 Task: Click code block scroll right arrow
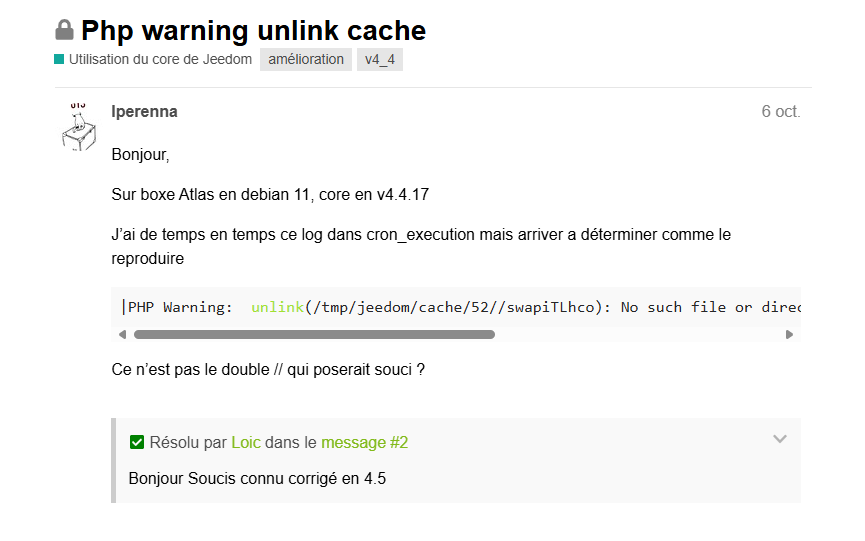click(789, 334)
